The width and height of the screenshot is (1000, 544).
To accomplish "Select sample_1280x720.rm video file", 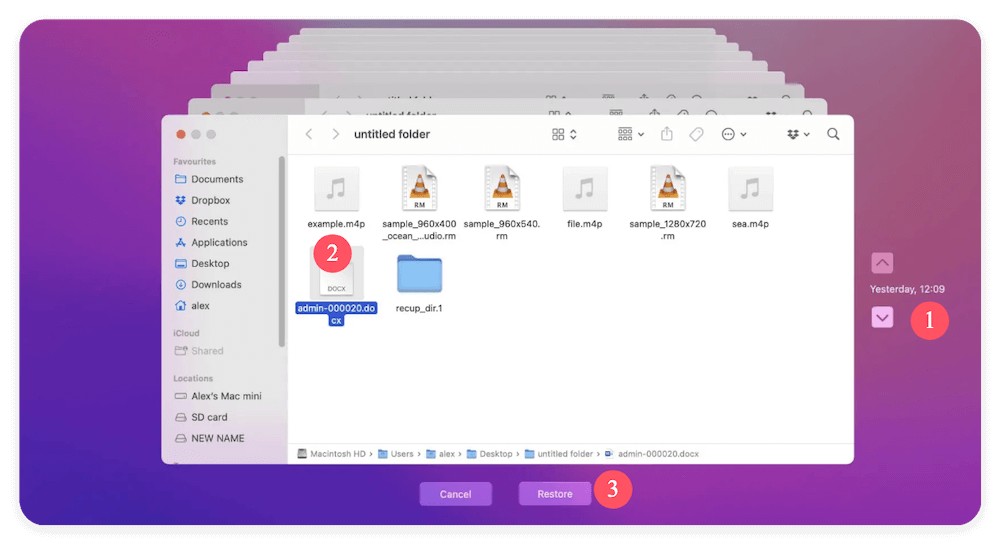I will 667,202.
